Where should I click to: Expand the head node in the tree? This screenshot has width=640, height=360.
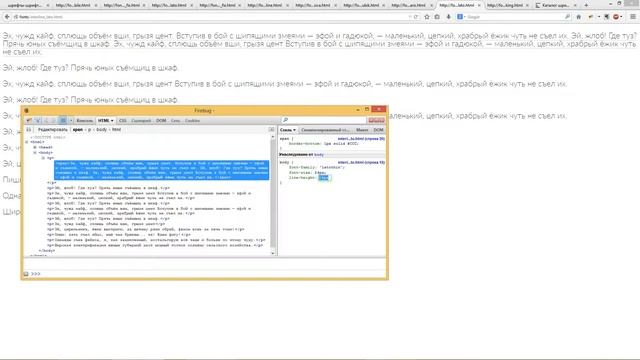click(x=35, y=147)
